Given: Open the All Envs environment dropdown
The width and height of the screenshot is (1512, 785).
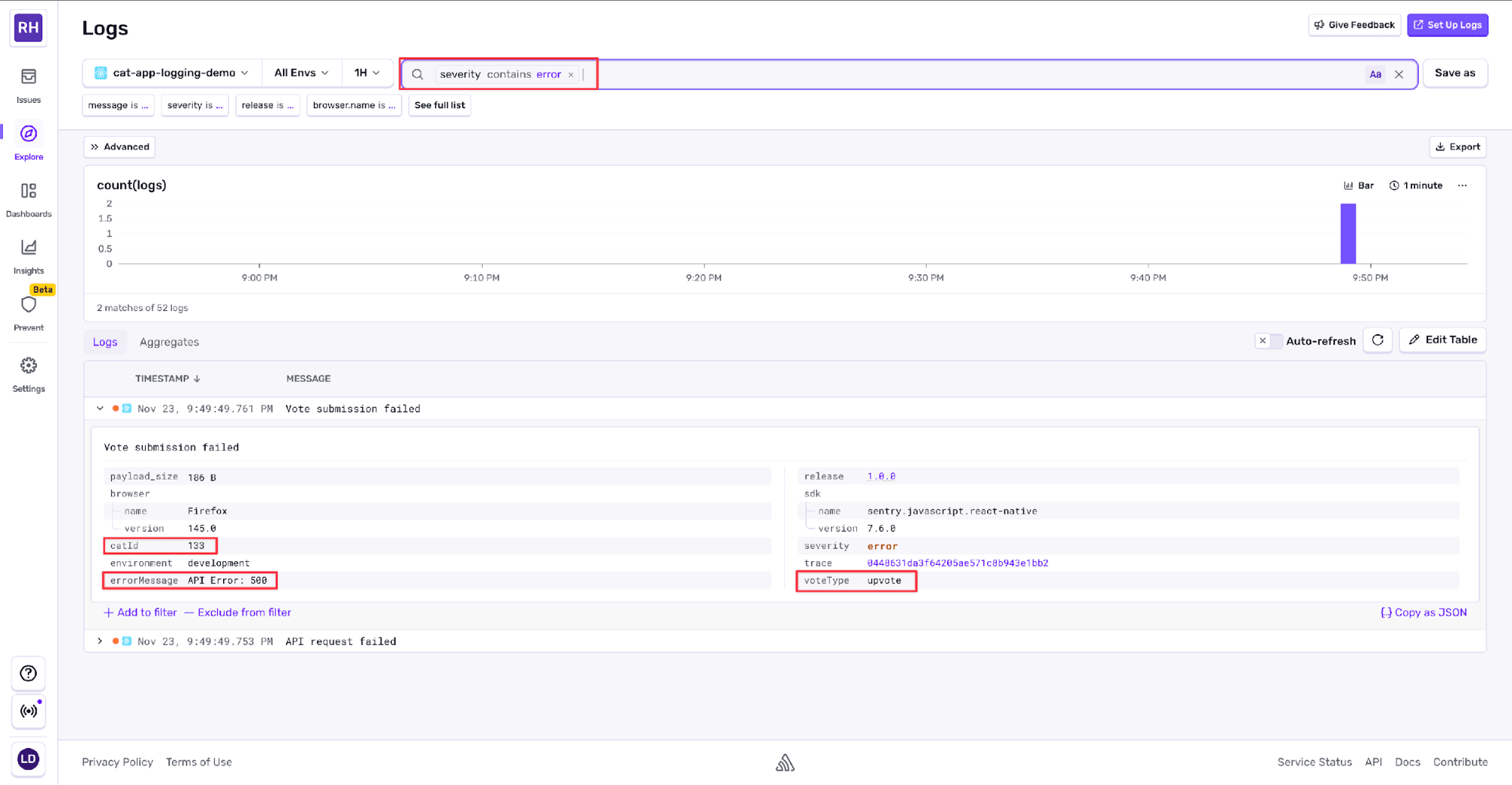Looking at the screenshot, I should pyautogui.click(x=300, y=73).
